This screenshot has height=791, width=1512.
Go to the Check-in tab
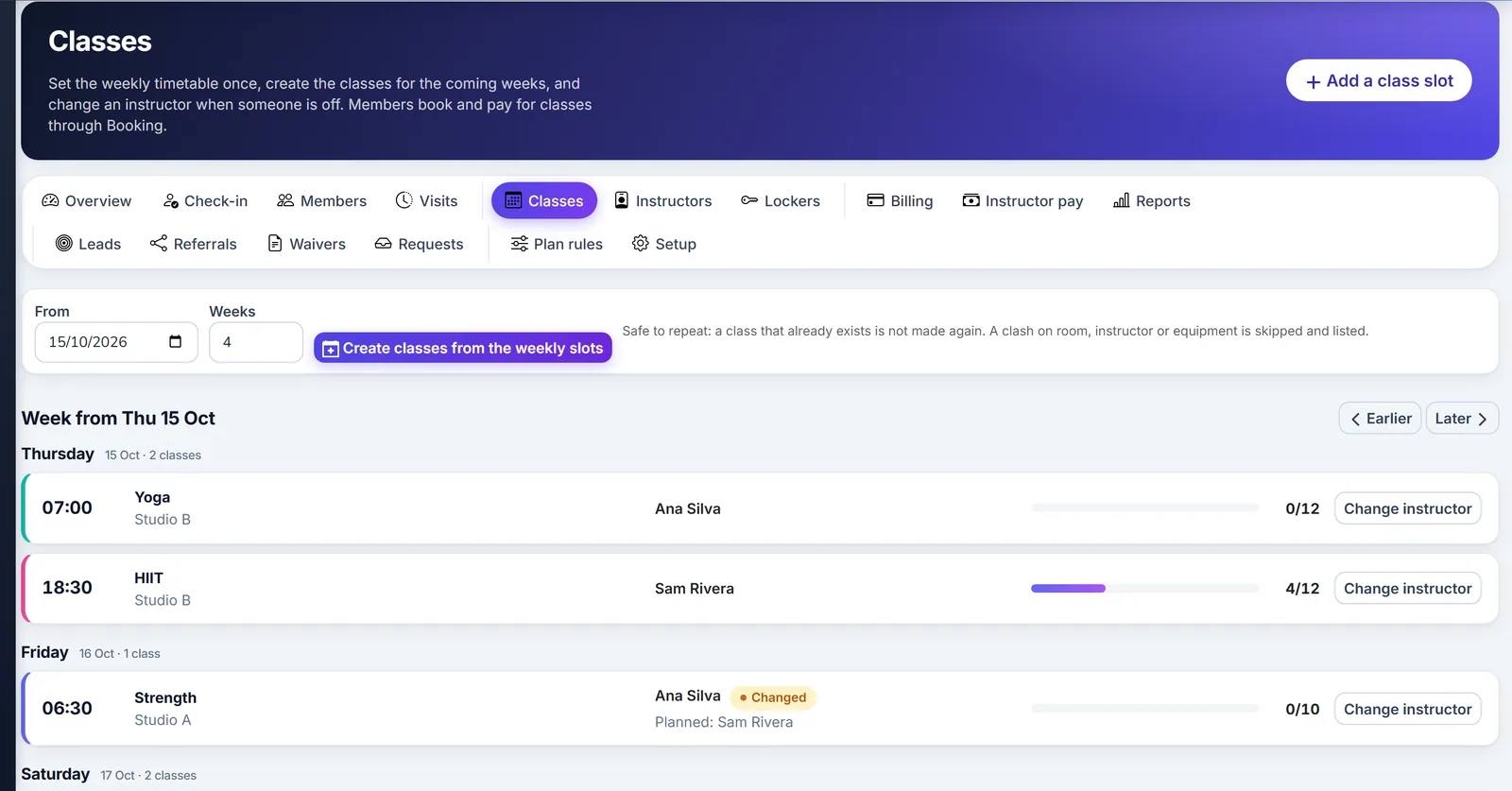pos(205,201)
